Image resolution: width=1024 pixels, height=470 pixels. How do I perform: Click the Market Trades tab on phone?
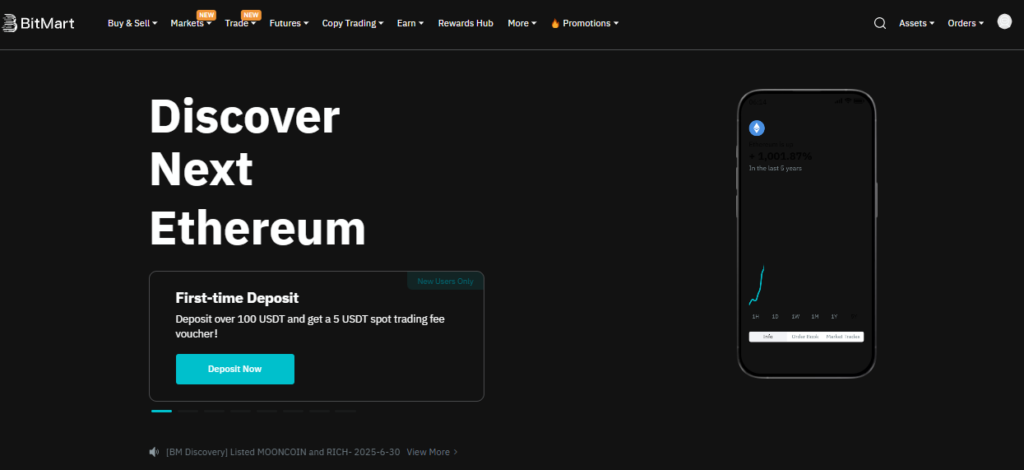tap(843, 337)
